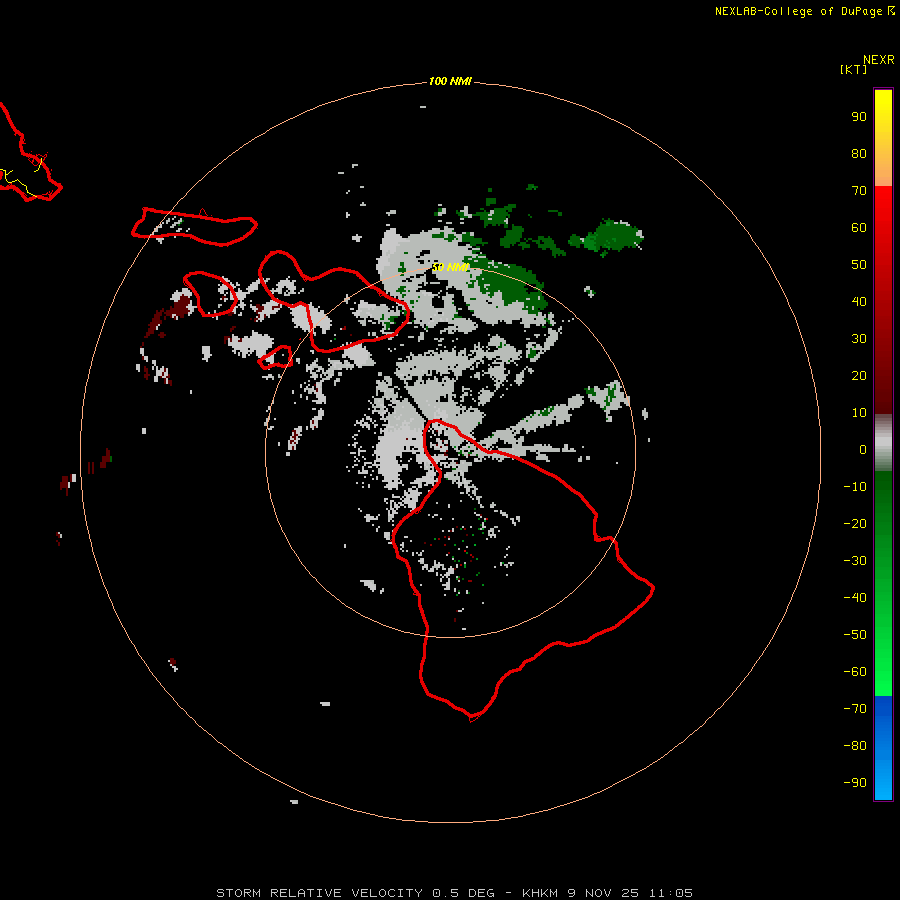Screen dimensions: 900x900
Task: Click the 11:05 timestamp in caption
Action: [670, 893]
